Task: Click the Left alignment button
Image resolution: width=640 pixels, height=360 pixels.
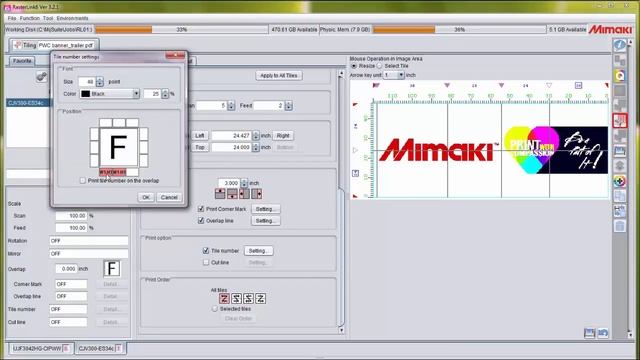Action: (200, 136)
